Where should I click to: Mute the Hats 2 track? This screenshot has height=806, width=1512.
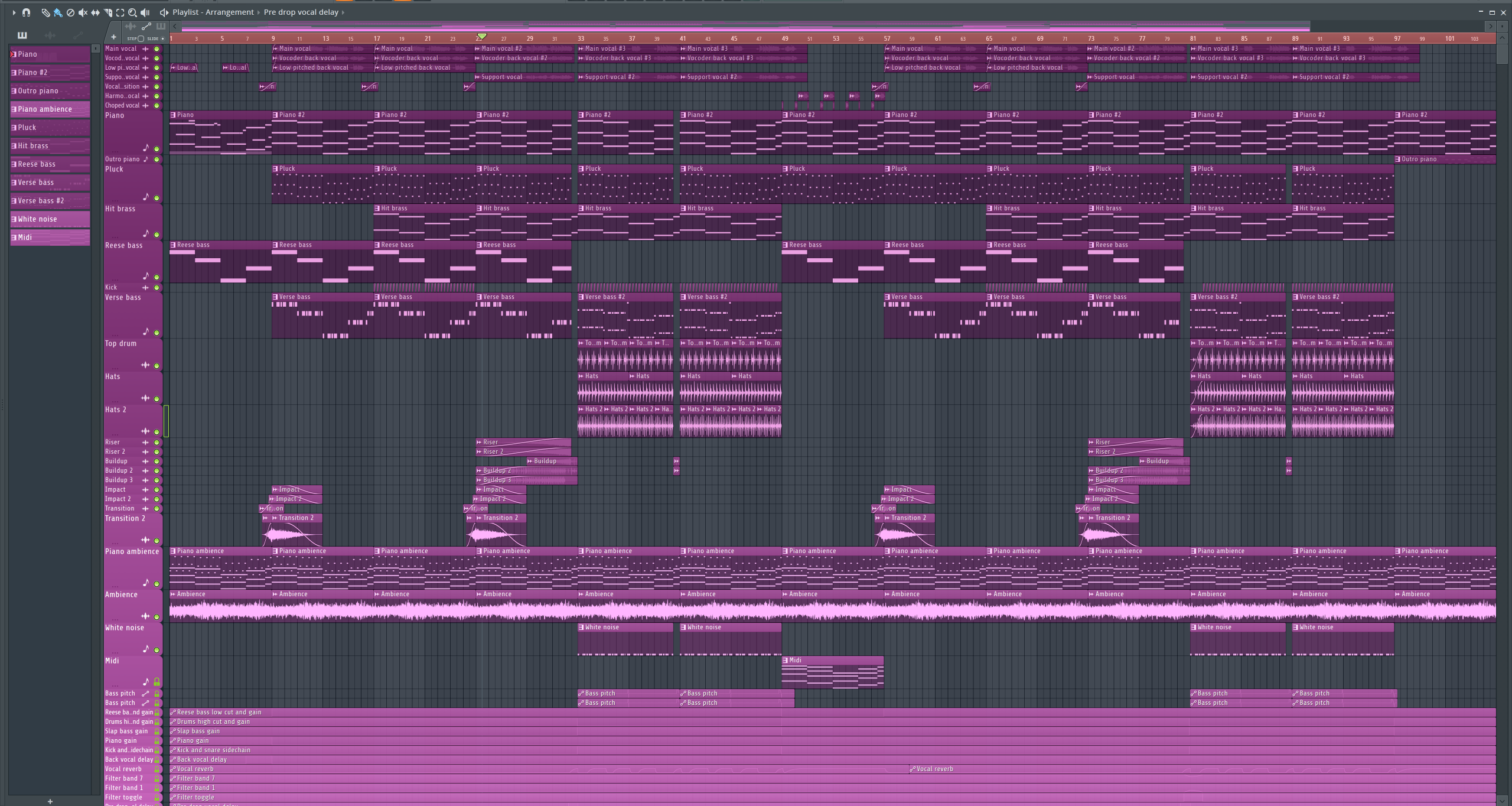click(157, 432)
